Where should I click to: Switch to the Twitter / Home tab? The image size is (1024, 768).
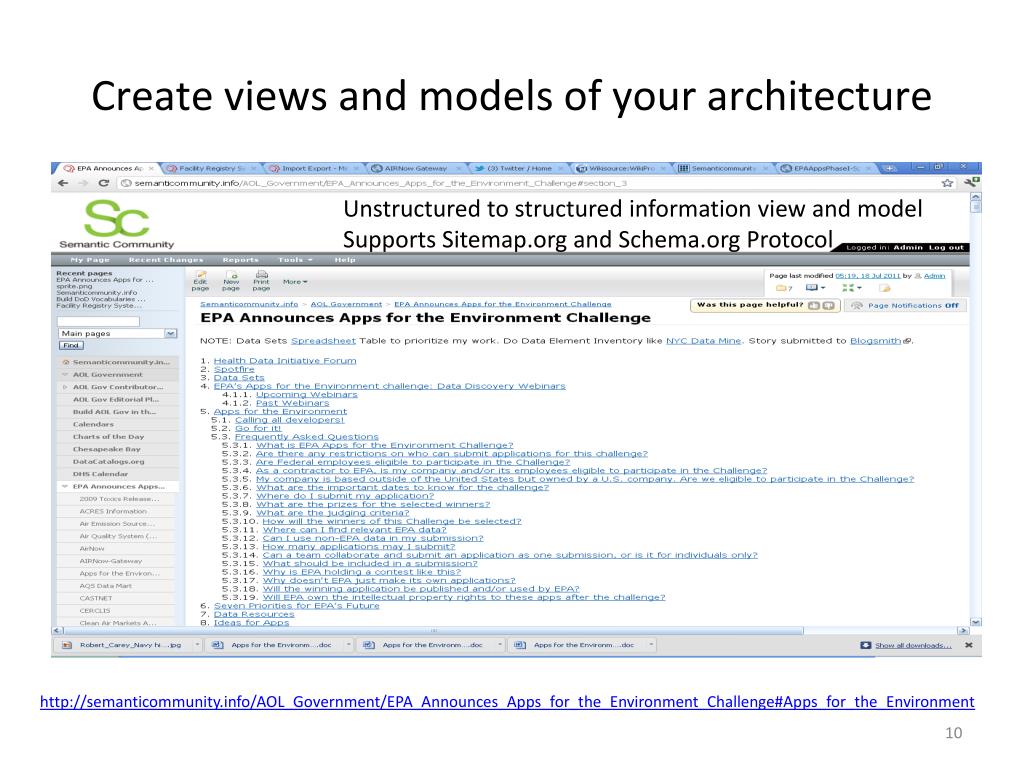coord(519,168)
